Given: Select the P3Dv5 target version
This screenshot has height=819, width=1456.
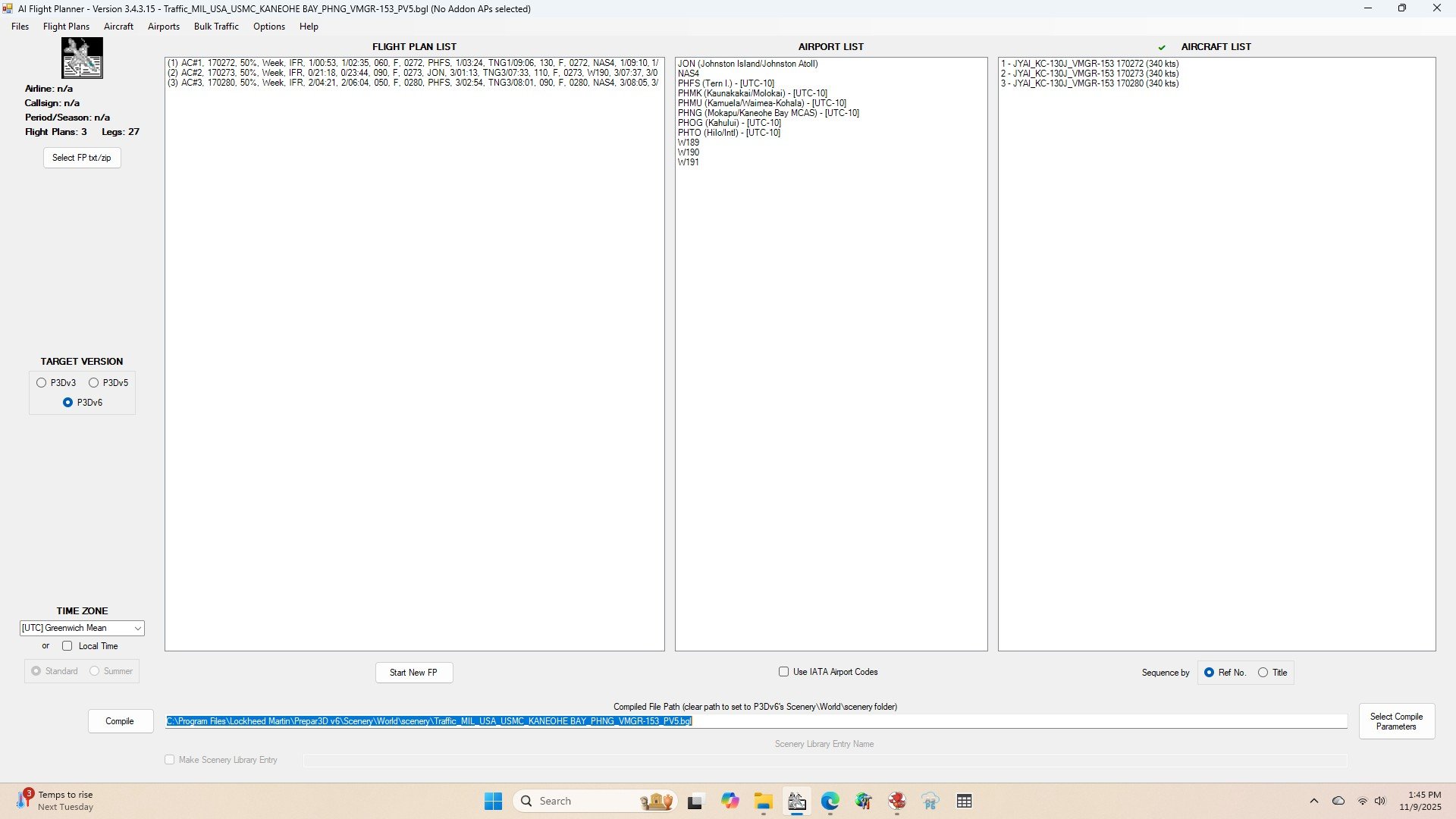Looking at the screenshot, I should click(x=94, y=383).
